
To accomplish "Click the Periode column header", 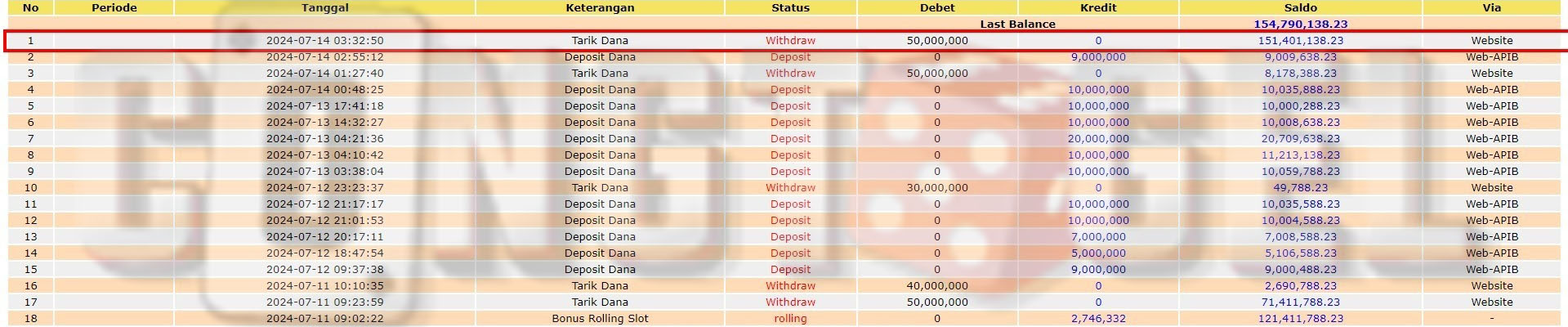I will pos(114,7).
